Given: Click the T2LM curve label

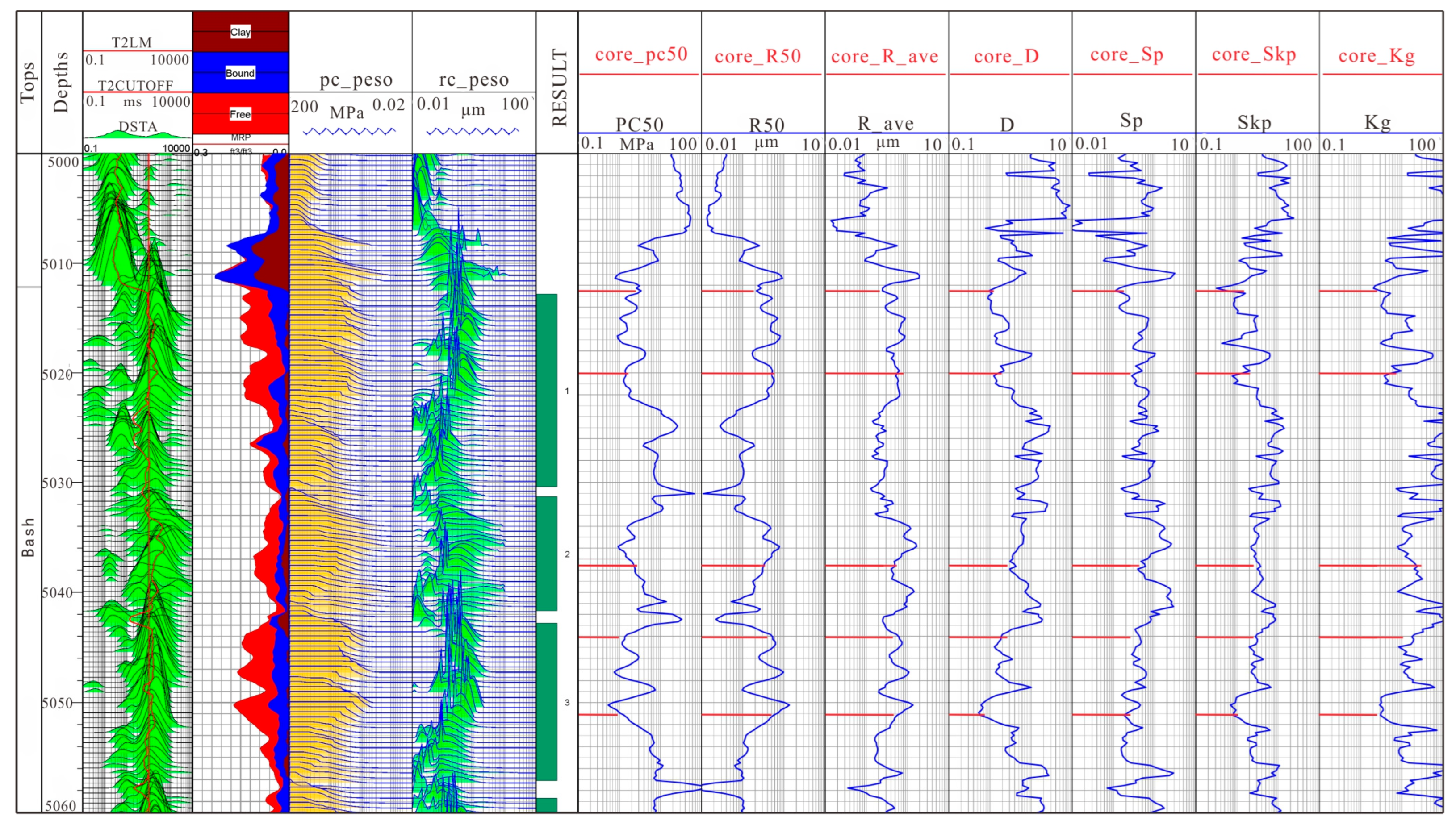Looking at the screenshot, I should click(x=132, y=43).
